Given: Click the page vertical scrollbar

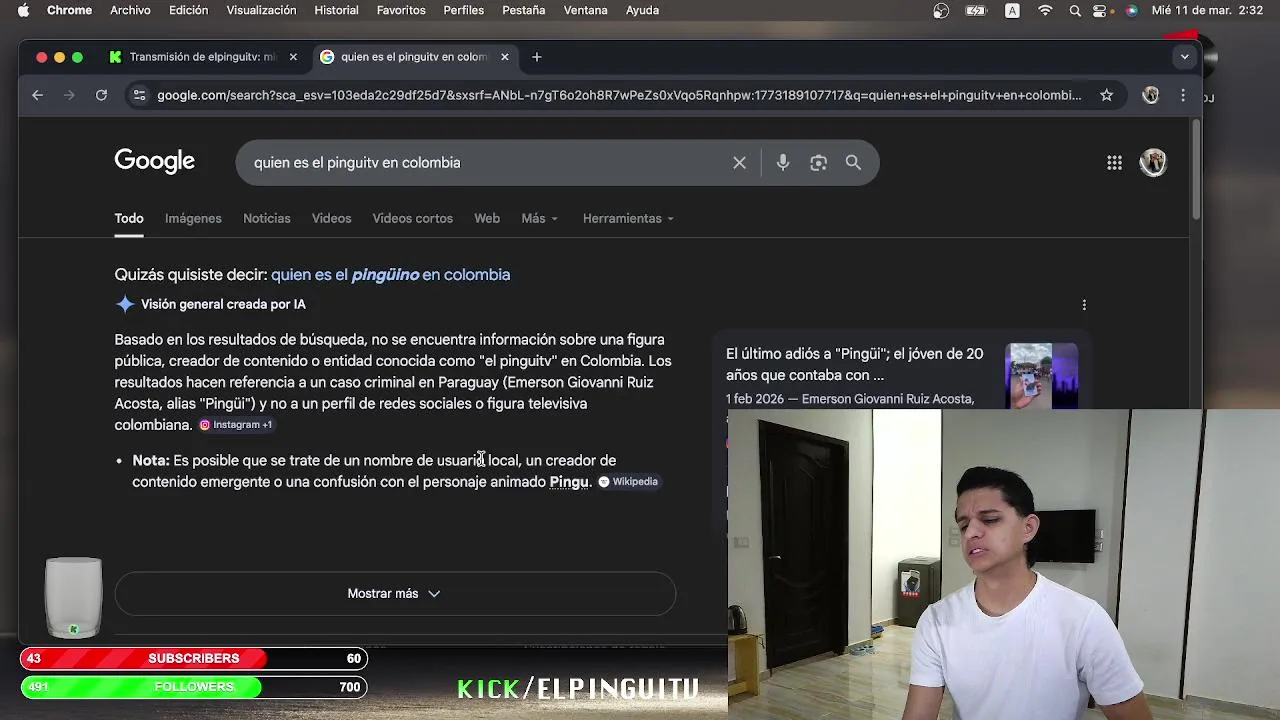Looking at the screenshot, I should click(1196, 170).
